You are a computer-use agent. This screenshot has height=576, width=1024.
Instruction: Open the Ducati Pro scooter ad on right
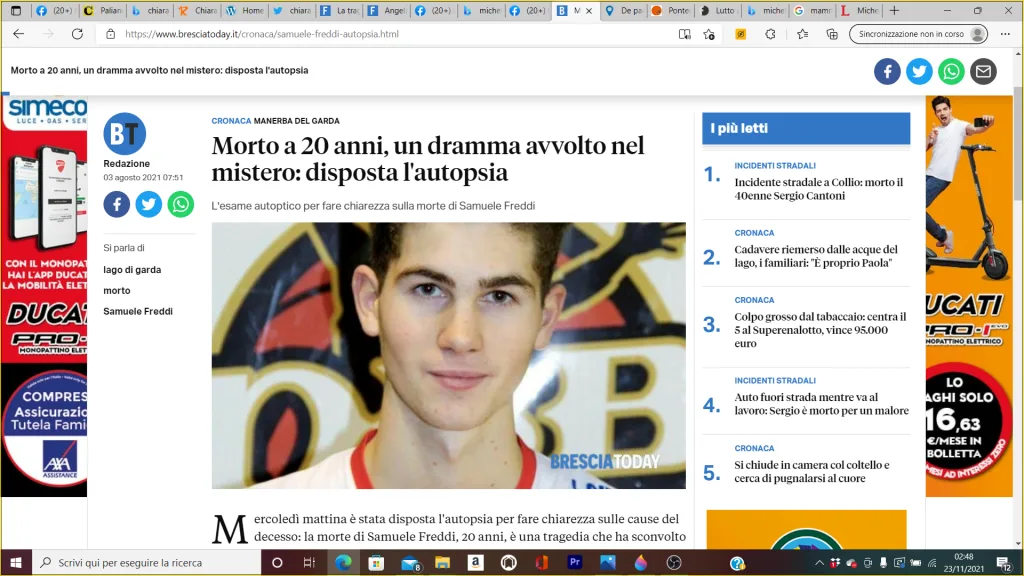(x=969, y=296)
